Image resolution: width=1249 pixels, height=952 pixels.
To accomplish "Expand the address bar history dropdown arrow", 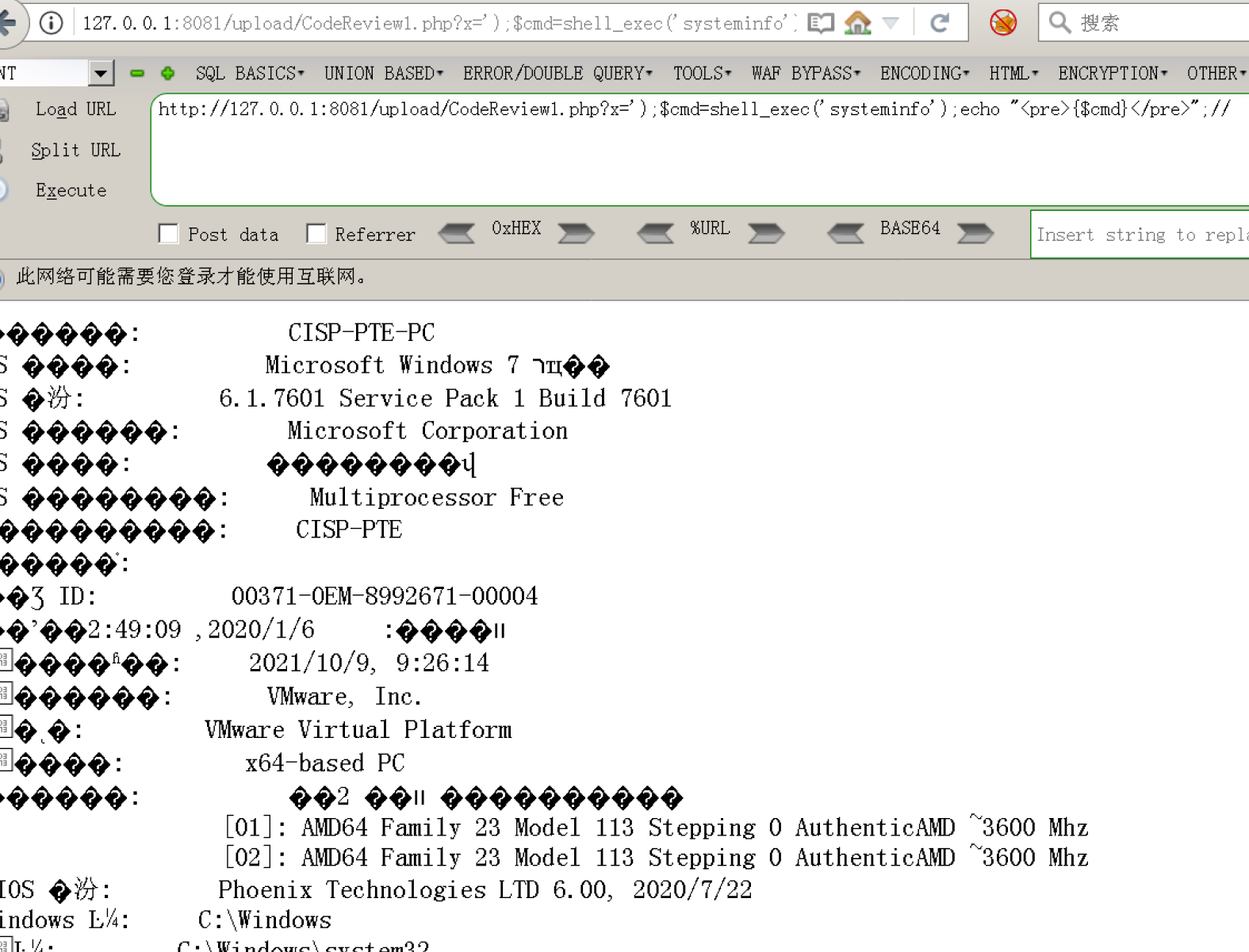I will tap(891, 23).
